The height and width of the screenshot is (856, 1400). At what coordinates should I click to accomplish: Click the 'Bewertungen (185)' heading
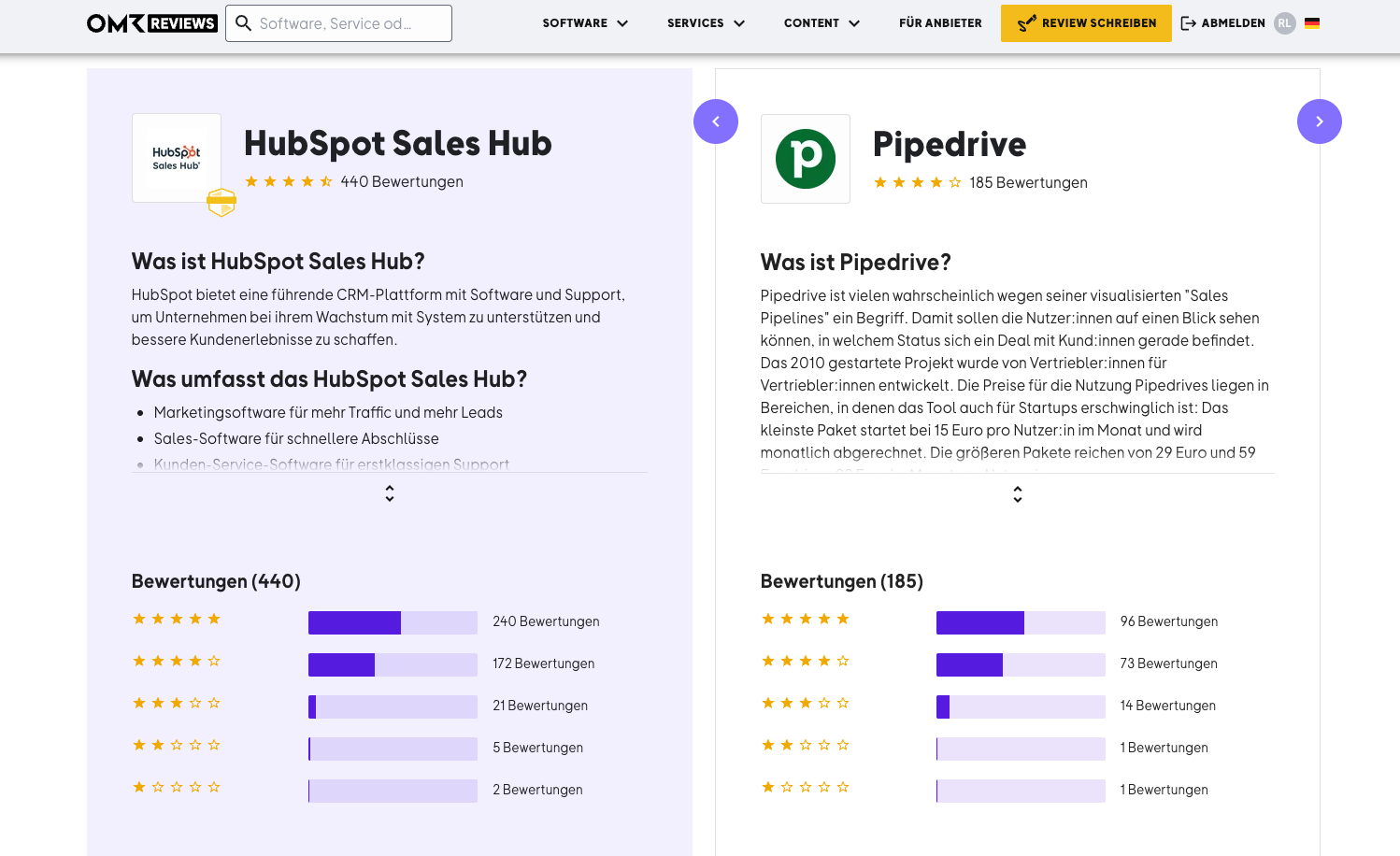click(x=842, y=581)
